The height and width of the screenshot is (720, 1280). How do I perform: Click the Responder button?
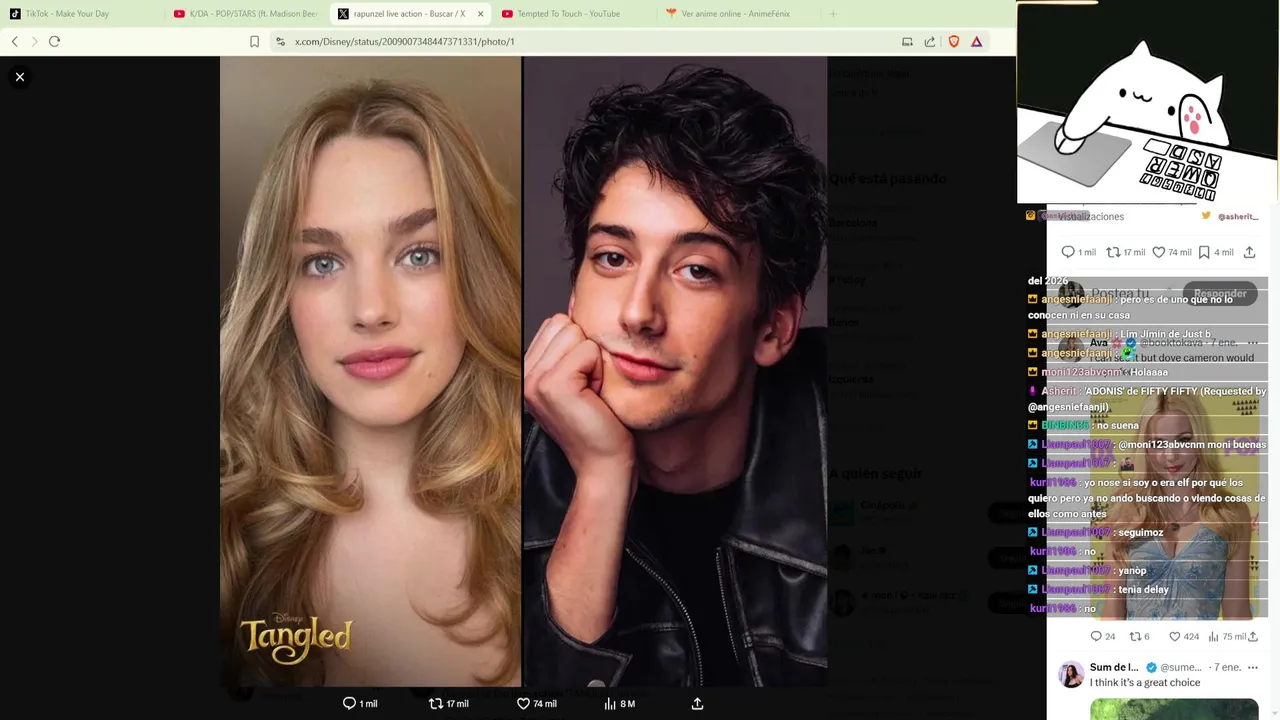tap(1220, 293)
